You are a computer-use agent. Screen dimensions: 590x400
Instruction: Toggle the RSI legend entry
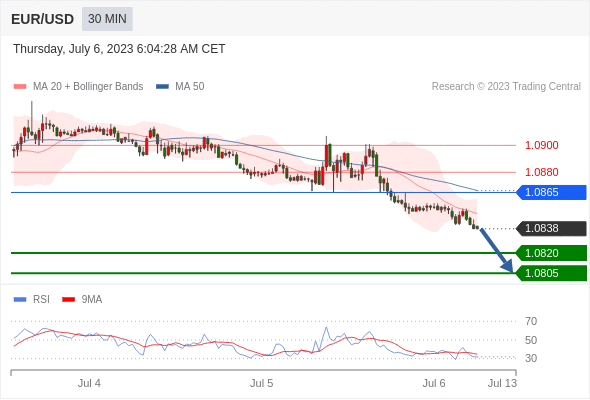[x=32, y=300]
